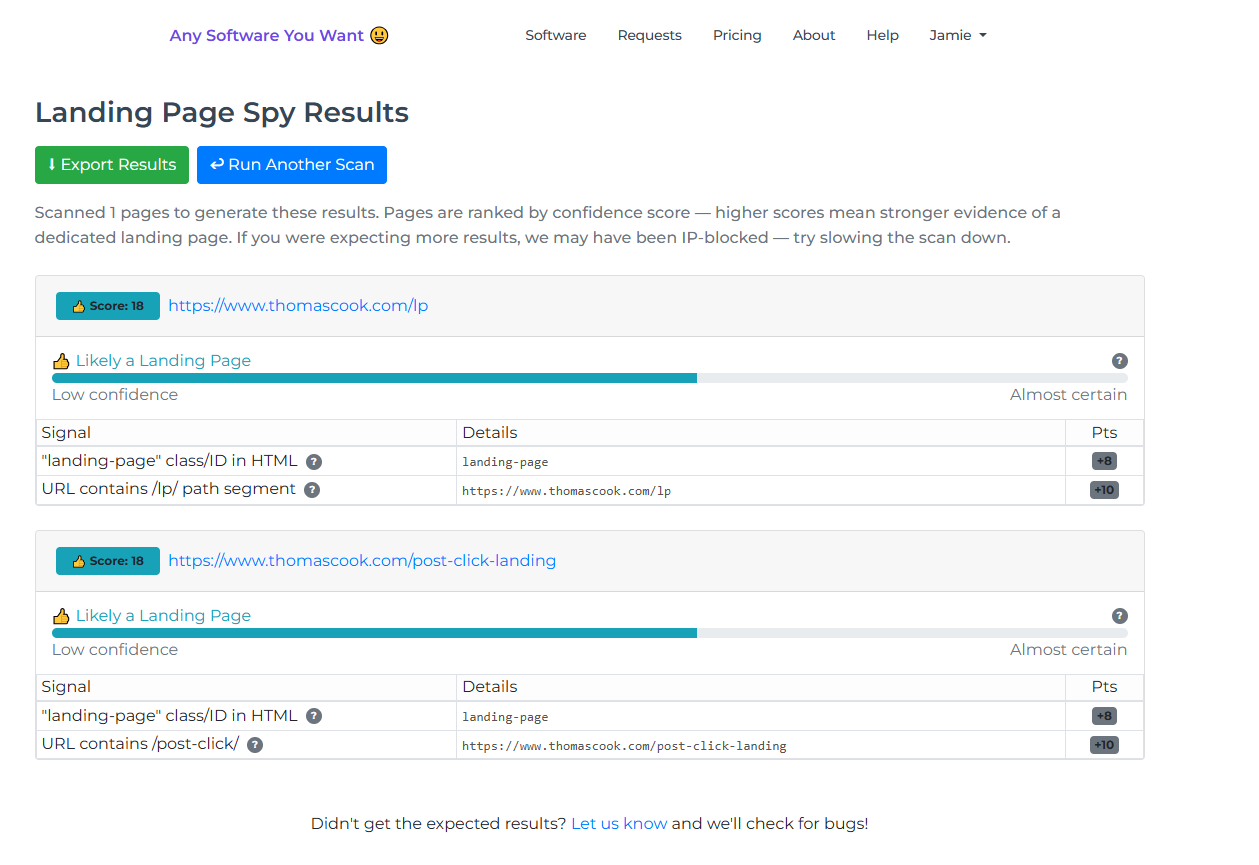This screenshot has height=865, width=1259.
Task: Click help icon next to "URL contains /lp/" signal
Action: 312,490
